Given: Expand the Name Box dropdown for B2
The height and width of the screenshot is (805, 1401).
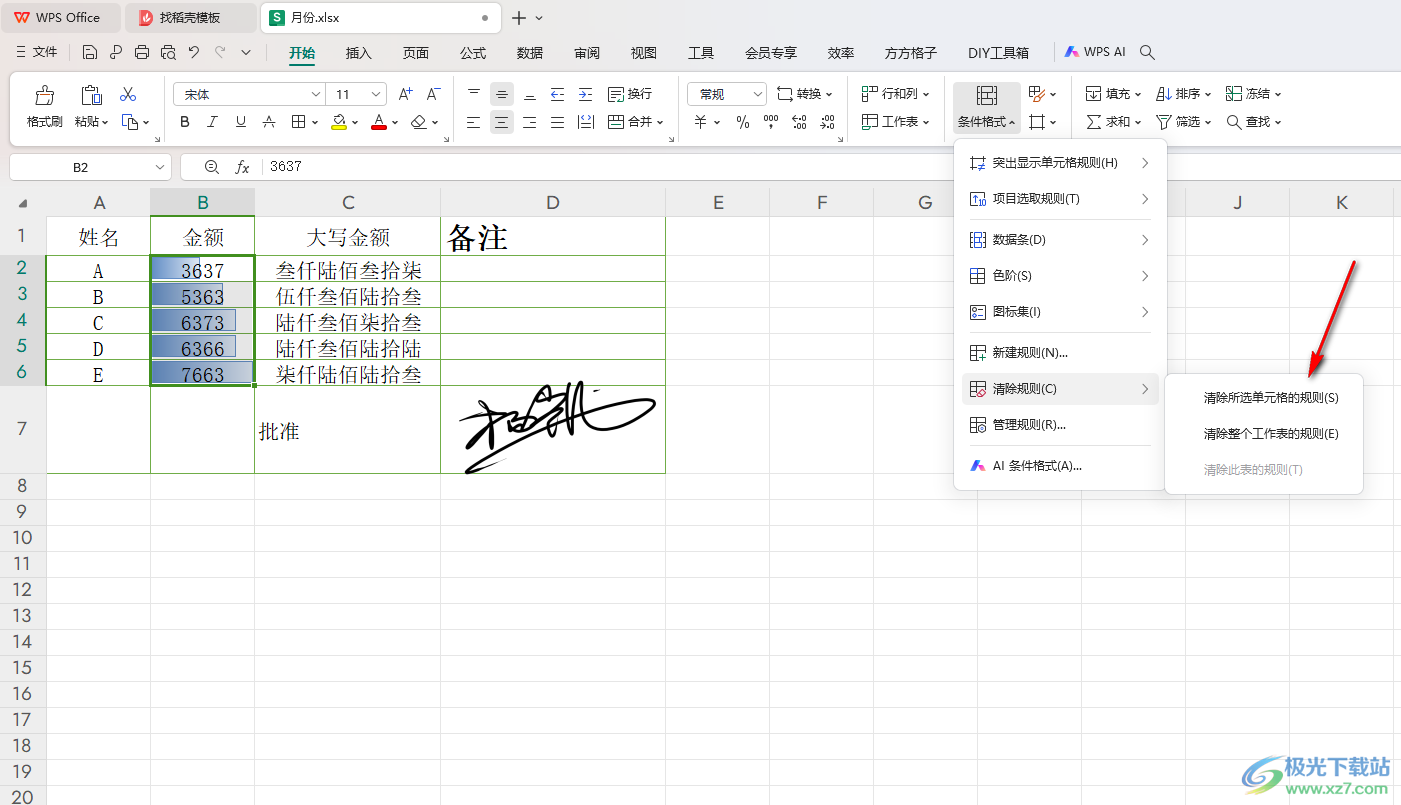Looking at the screenshot, I should tap(160, 167).
